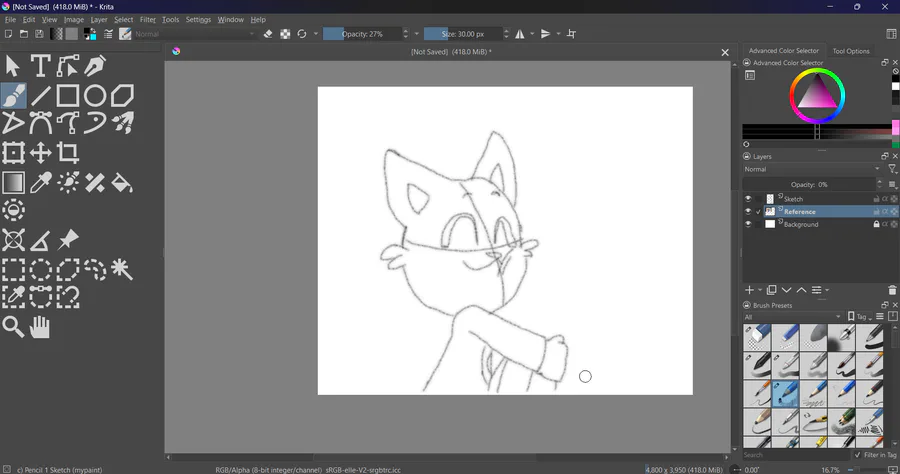Open the Settings menu

[x=198, y=20]
